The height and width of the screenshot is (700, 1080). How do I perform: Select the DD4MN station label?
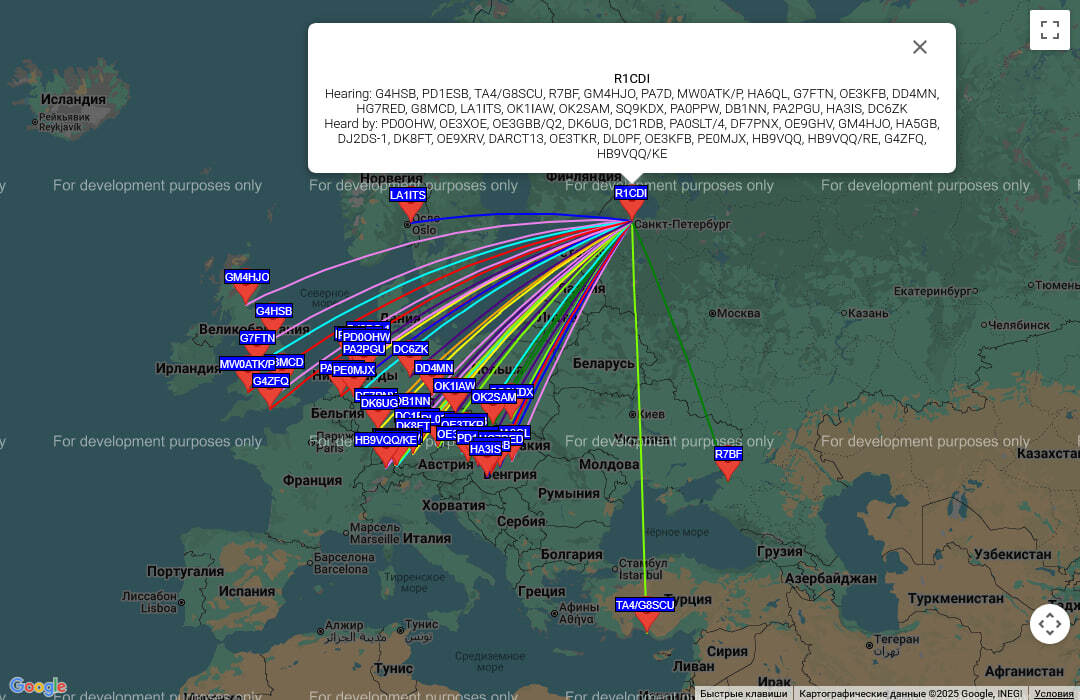pos(434,368)
